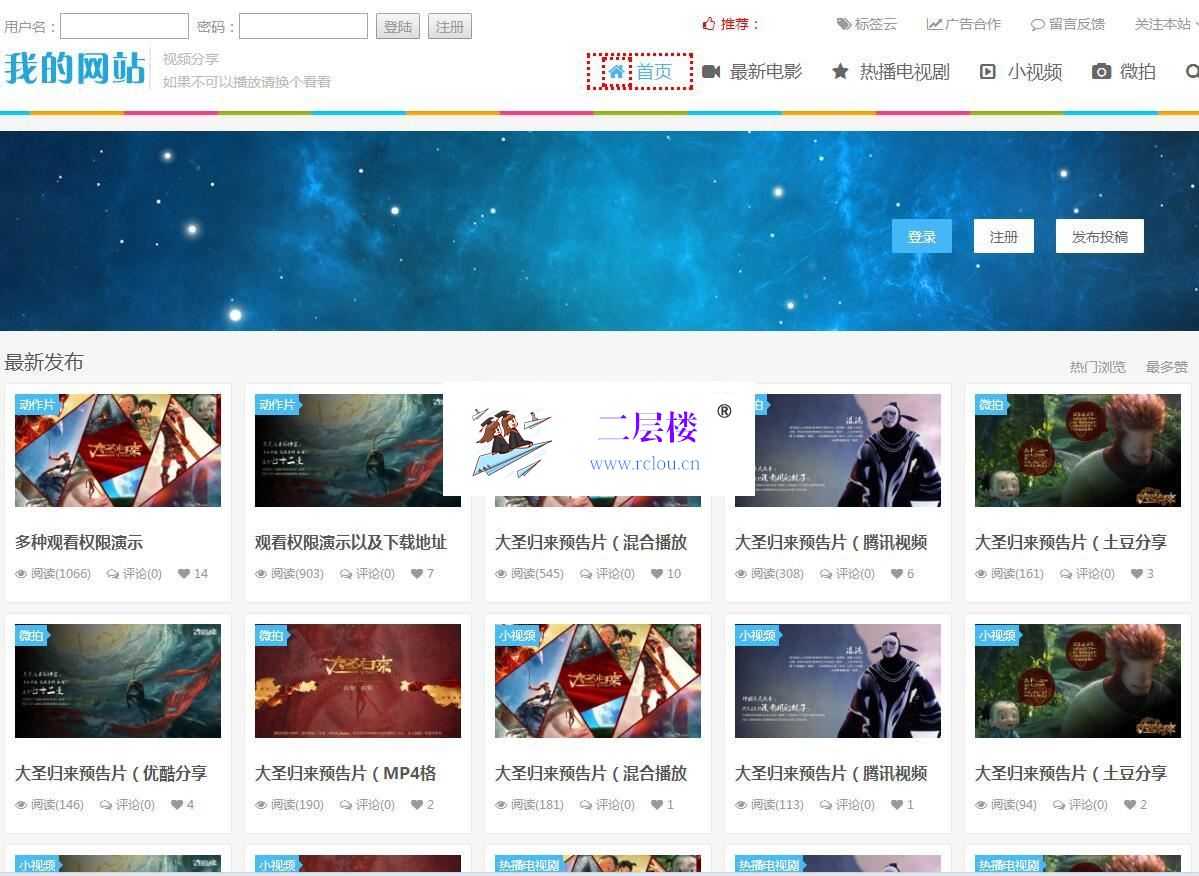Click the white 注册 button on banner

tap(1003, 236)
